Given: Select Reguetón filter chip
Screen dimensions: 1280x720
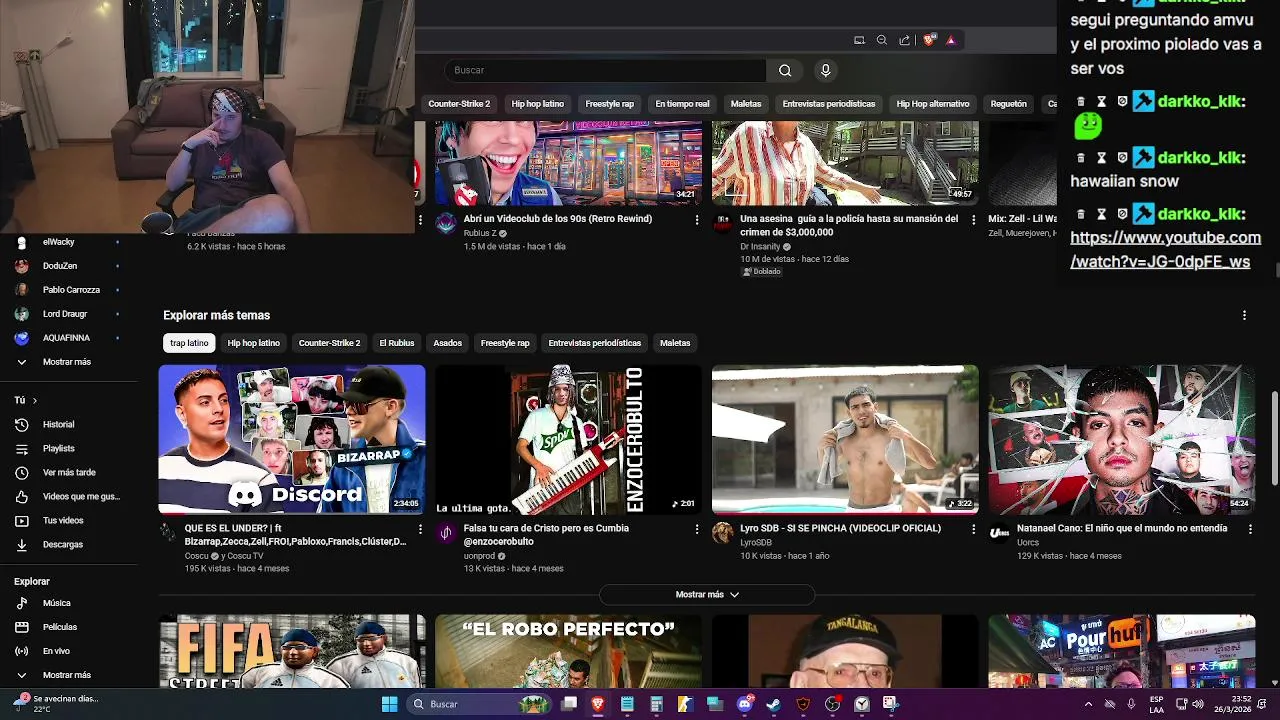Looking at the screenshot, I should (x=1009, y=104).
